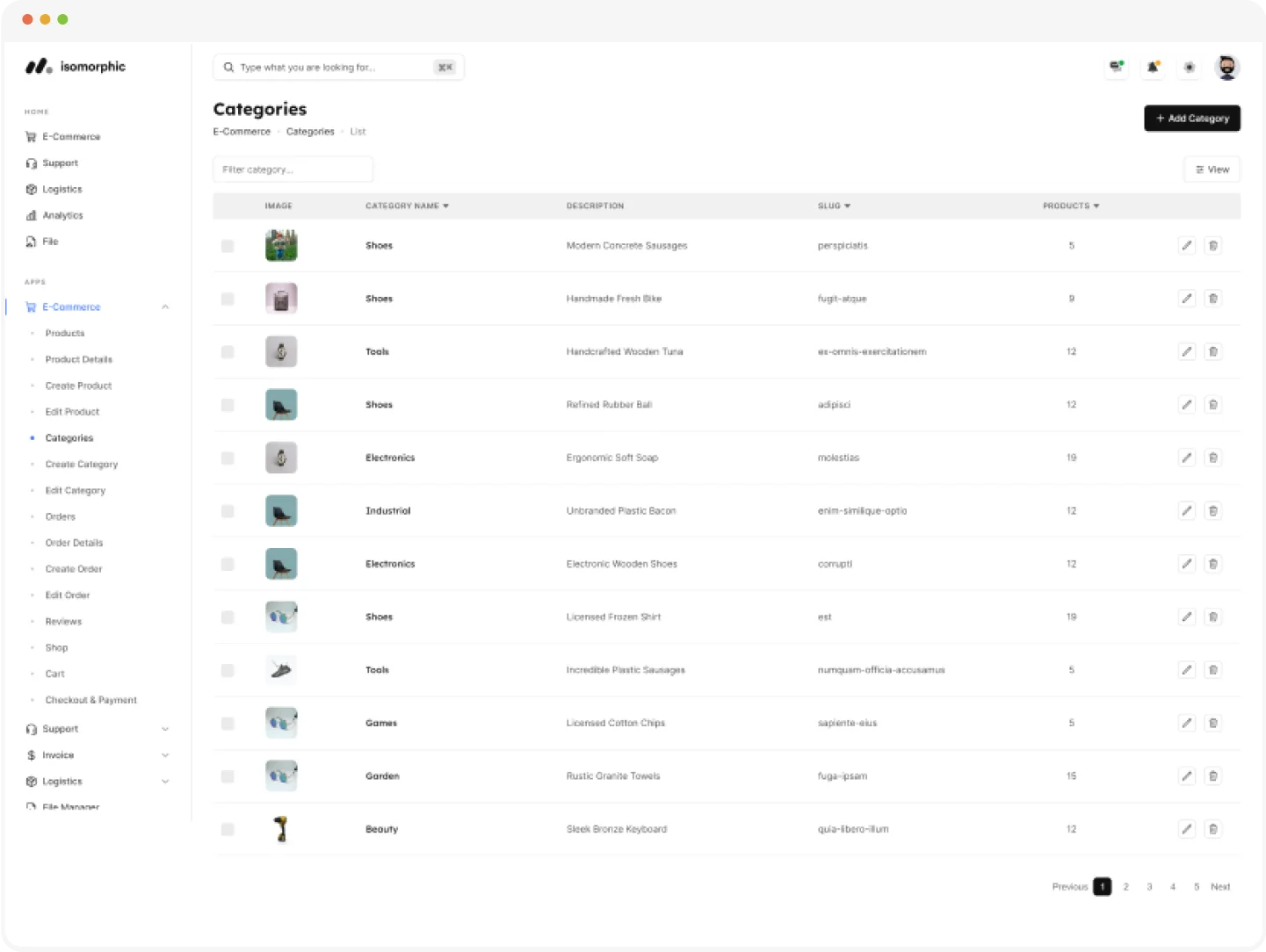This screenshot has width=1266, height=952.
Task: Go to page 3 in pagination
Action: click(x=1149, y=887)
